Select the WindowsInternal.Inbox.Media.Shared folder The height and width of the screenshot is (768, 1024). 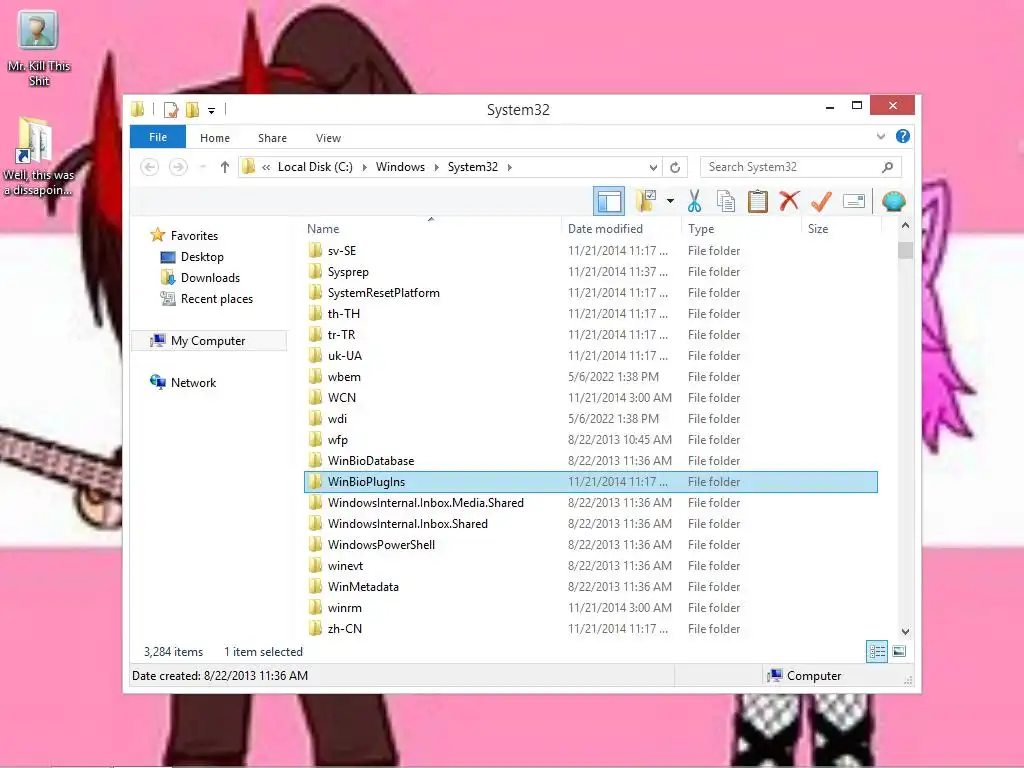tap(590, 502)
